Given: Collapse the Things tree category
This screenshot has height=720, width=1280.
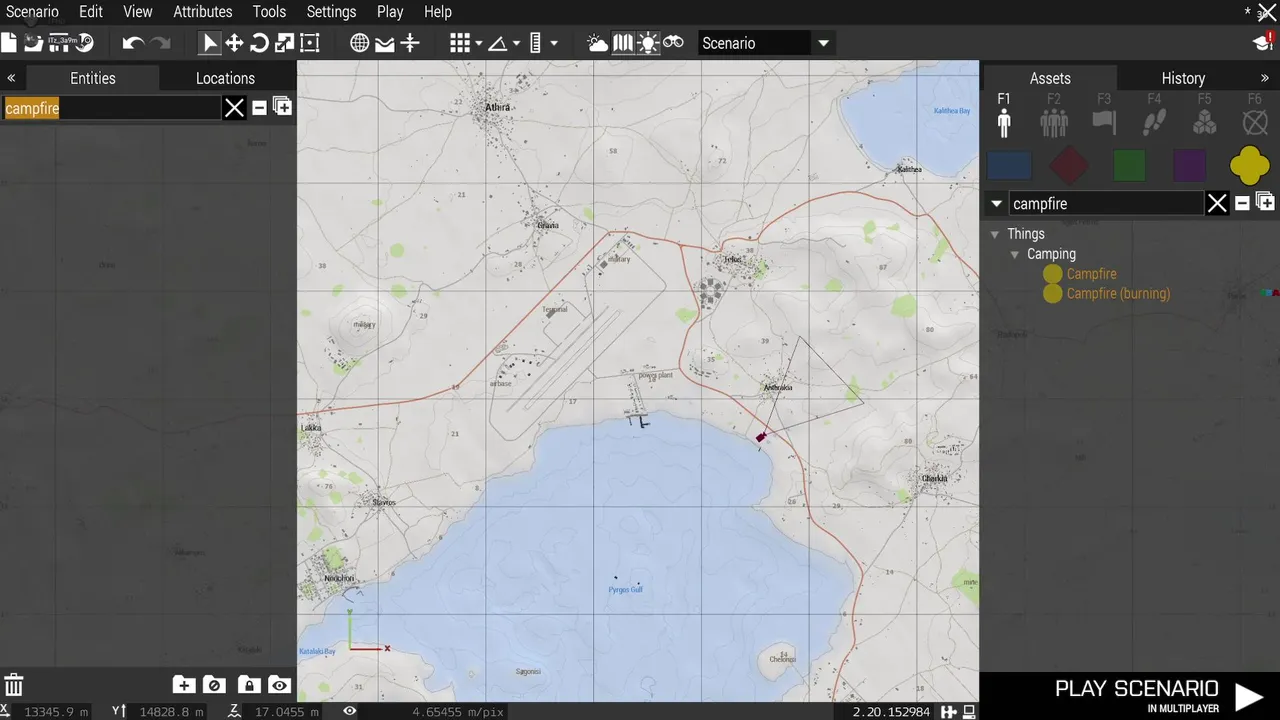Looking at the screenshot, I should tap(994, 234).
